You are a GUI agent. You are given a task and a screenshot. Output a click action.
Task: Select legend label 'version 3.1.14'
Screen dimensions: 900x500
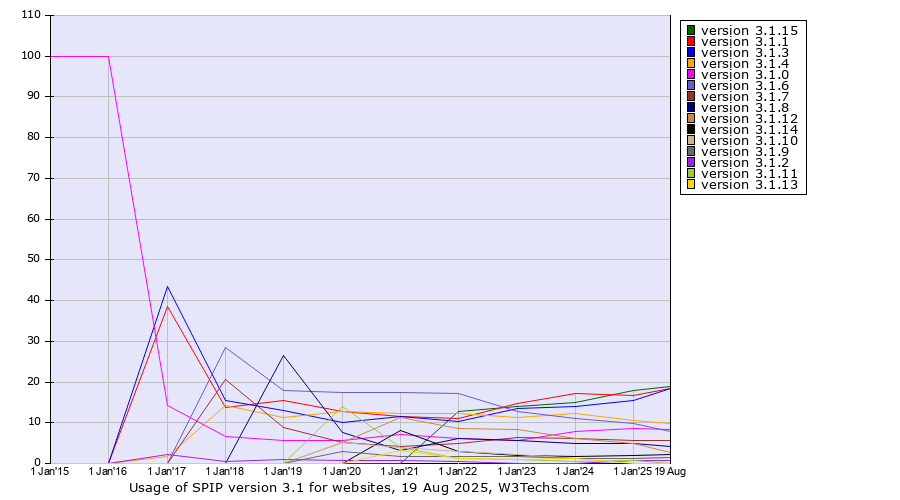[749, 129]
